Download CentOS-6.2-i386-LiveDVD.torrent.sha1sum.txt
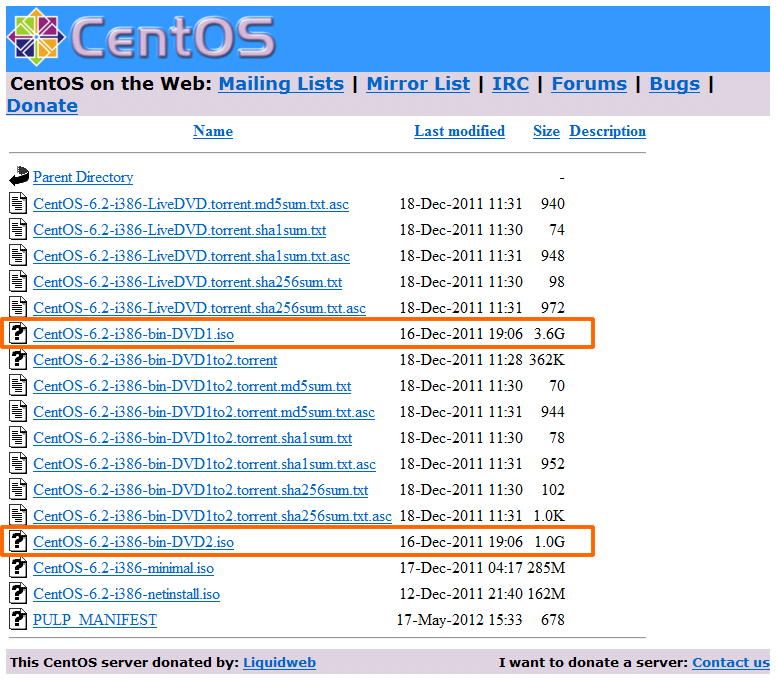 tap(180, 230)
